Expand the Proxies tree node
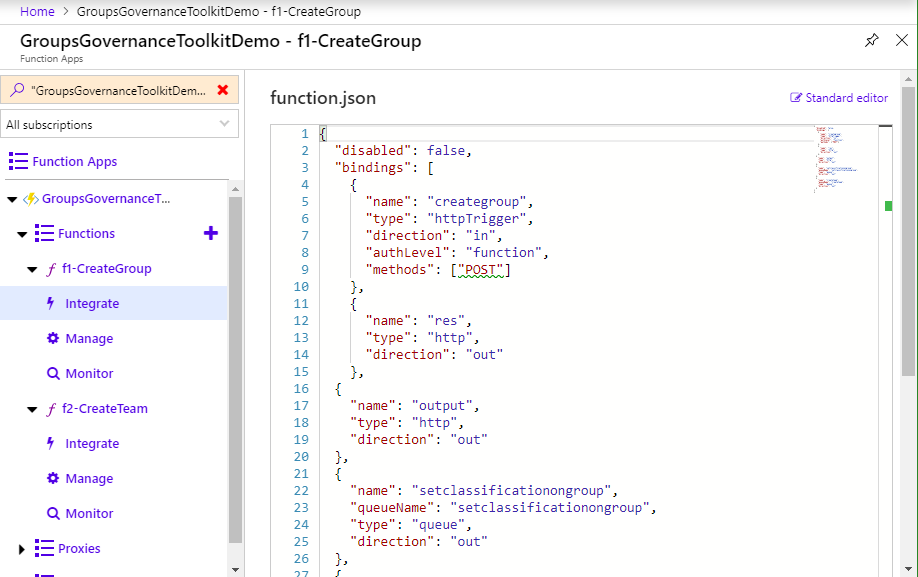The width and height of the screenshot is (918, 577). click(x=22, y=549)
